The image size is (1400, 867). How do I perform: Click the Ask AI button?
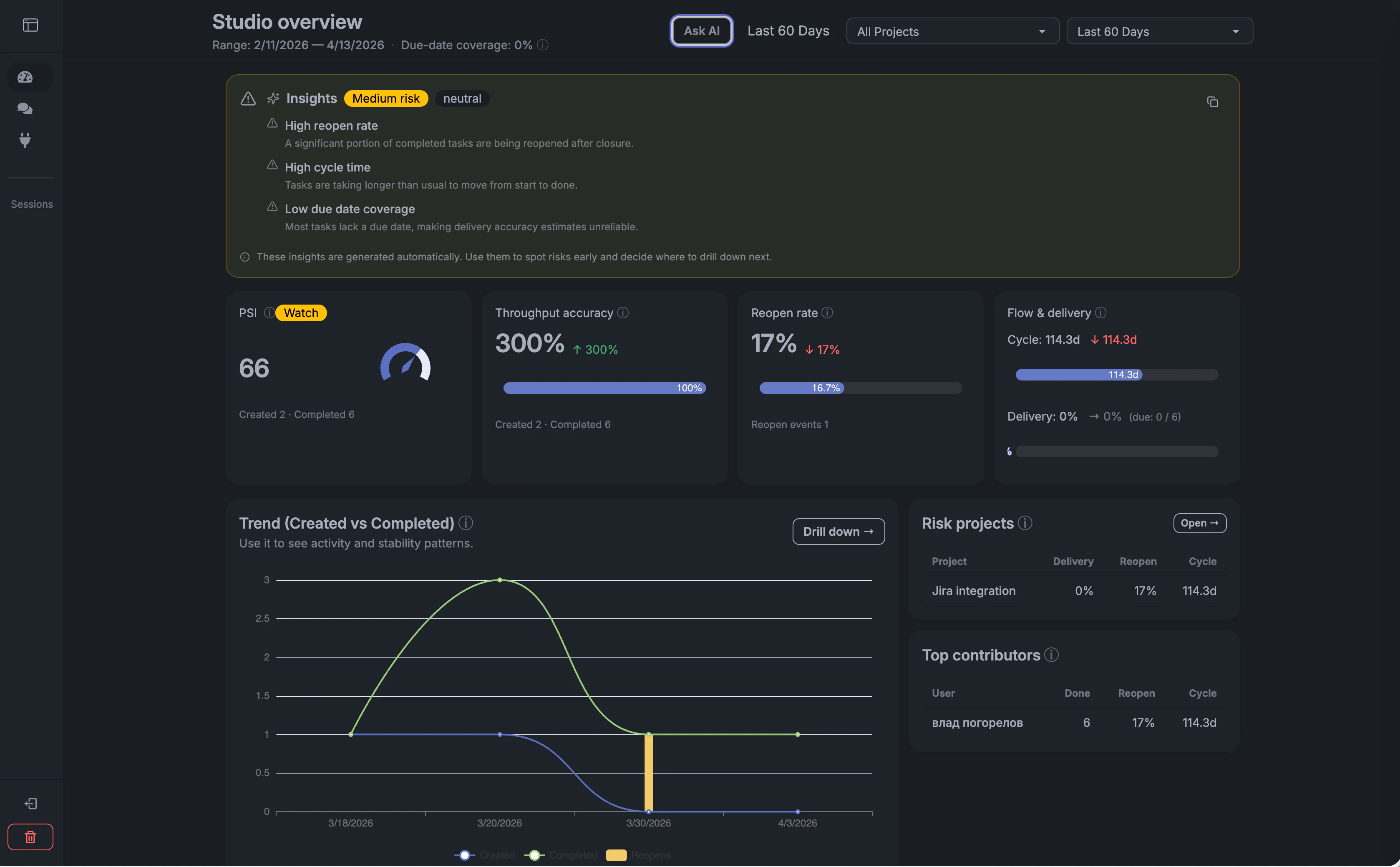(701, 30)
